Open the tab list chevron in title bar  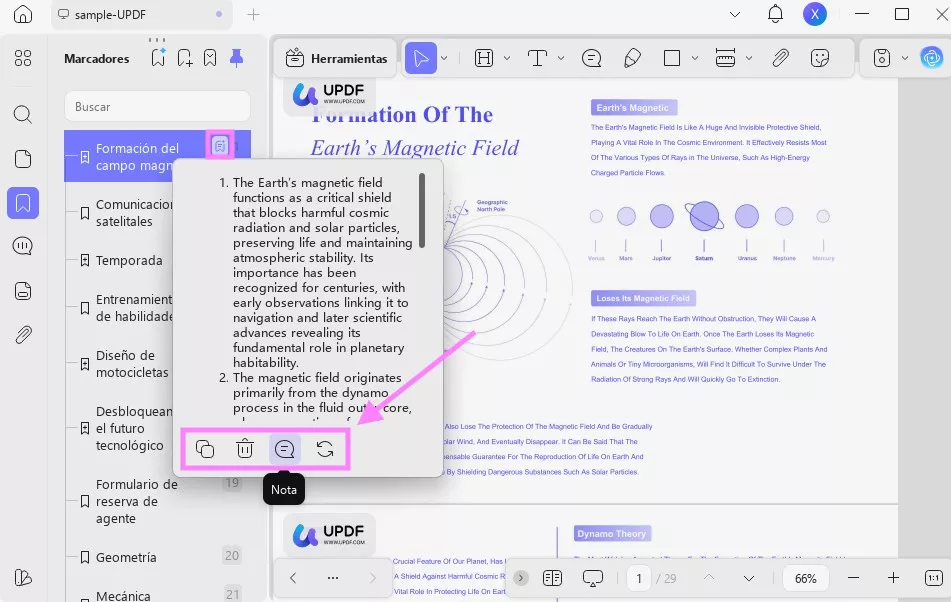(x=735, y=14)
